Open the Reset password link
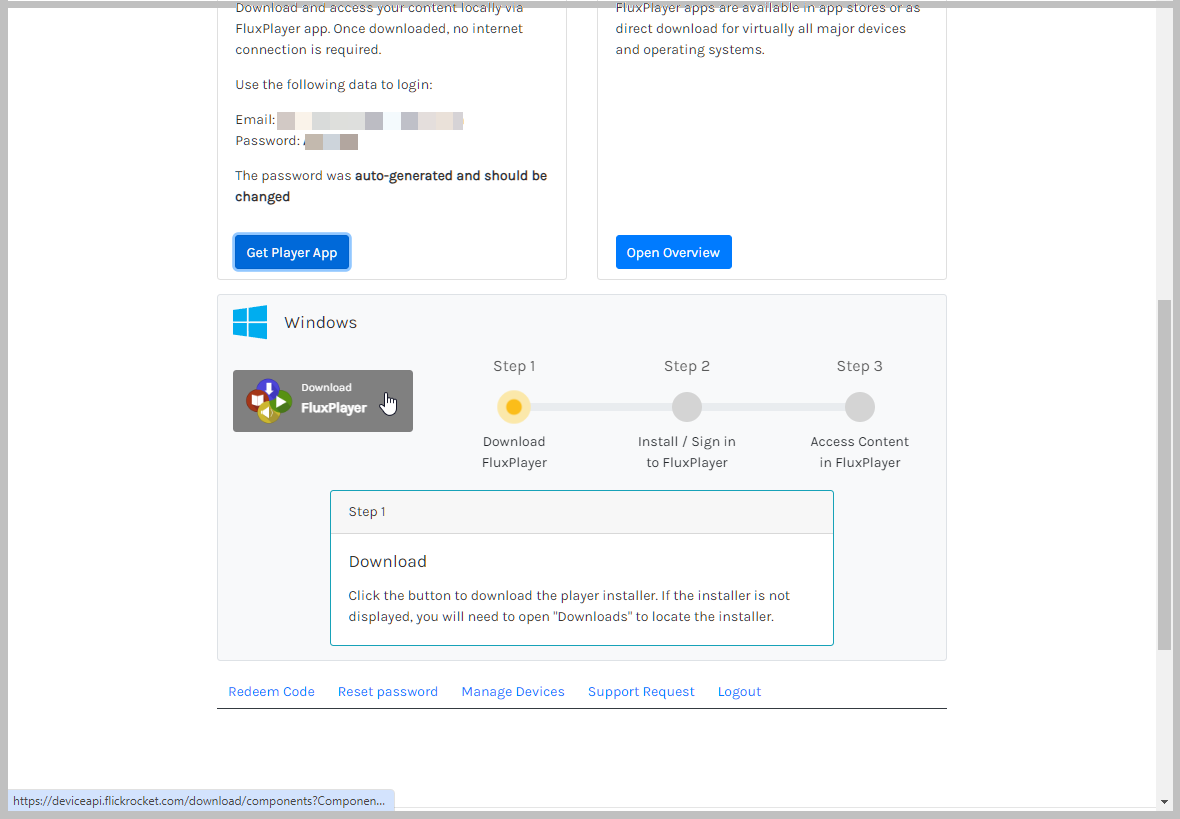Viewport: 1180px width, 819px height. pos(388,691)
